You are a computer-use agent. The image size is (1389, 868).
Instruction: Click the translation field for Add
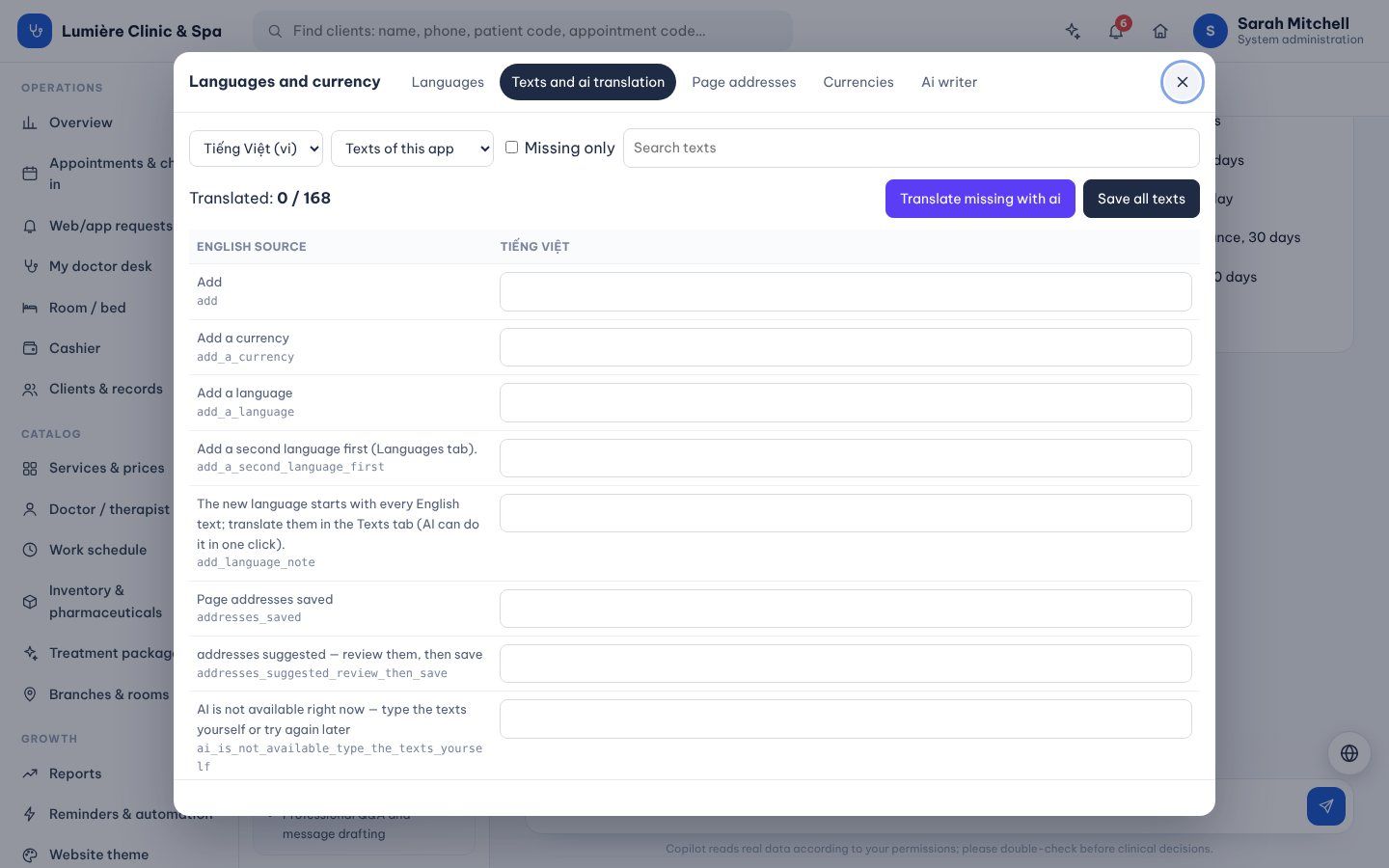click(846, 291)
